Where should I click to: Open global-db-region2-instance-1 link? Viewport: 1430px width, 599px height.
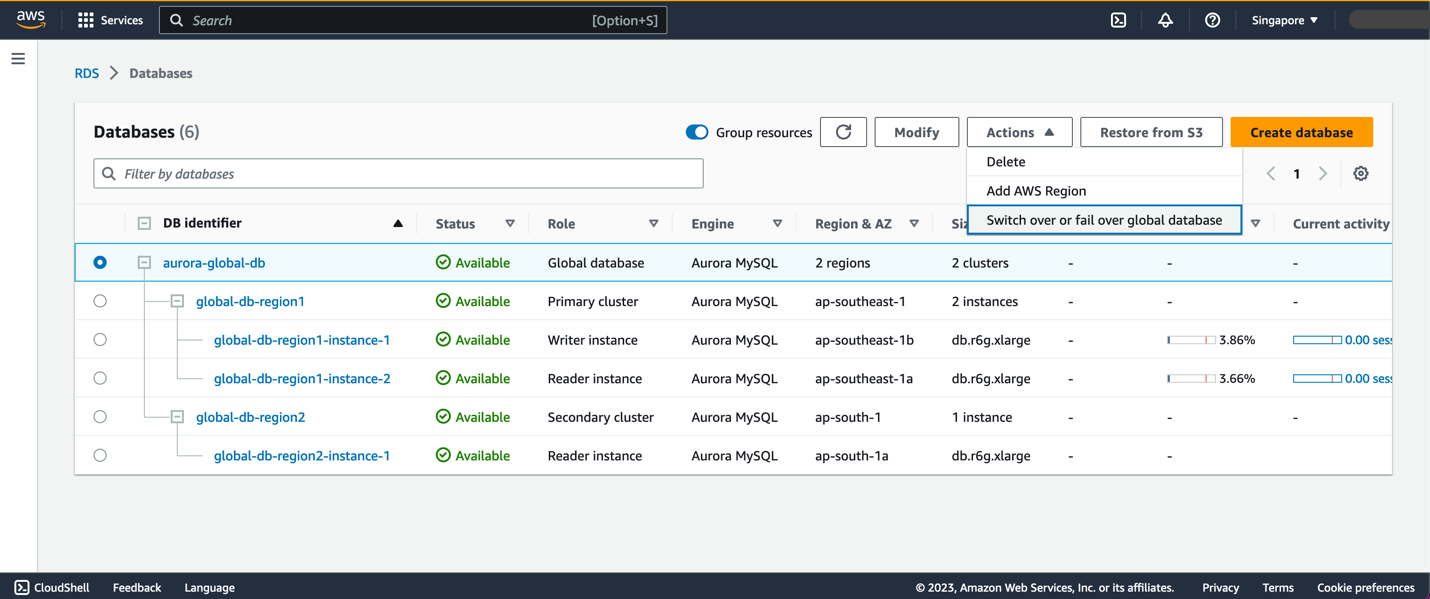point(302,455)
